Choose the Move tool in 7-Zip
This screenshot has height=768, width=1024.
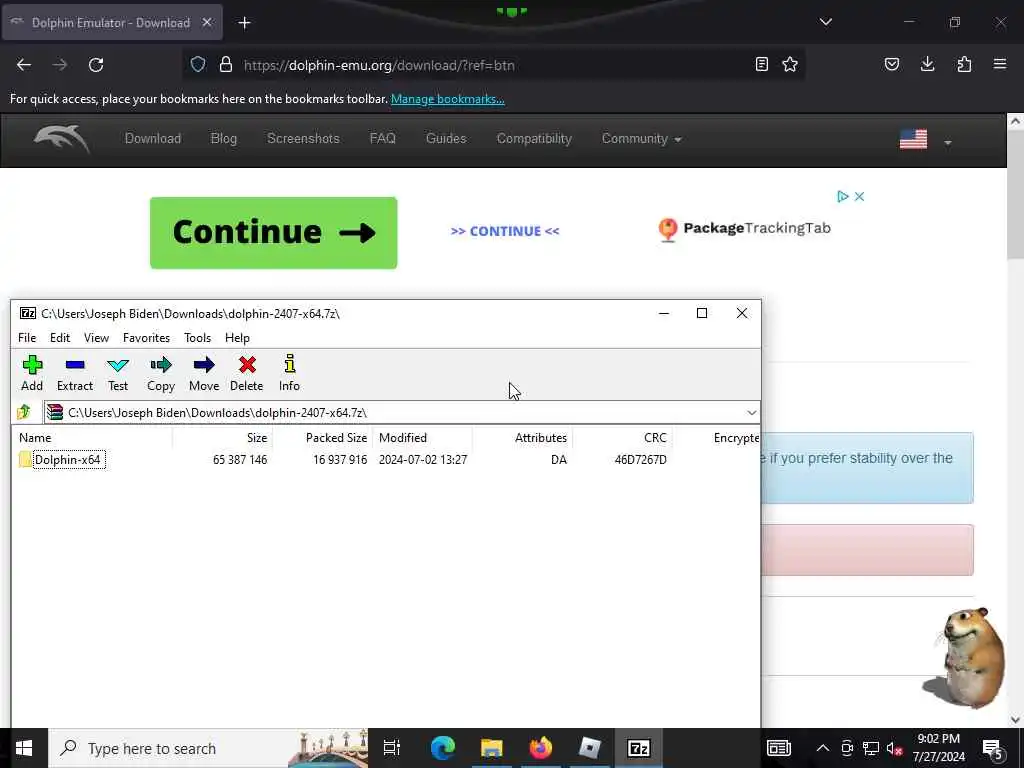pyautogui.click(x=204, y=373)
